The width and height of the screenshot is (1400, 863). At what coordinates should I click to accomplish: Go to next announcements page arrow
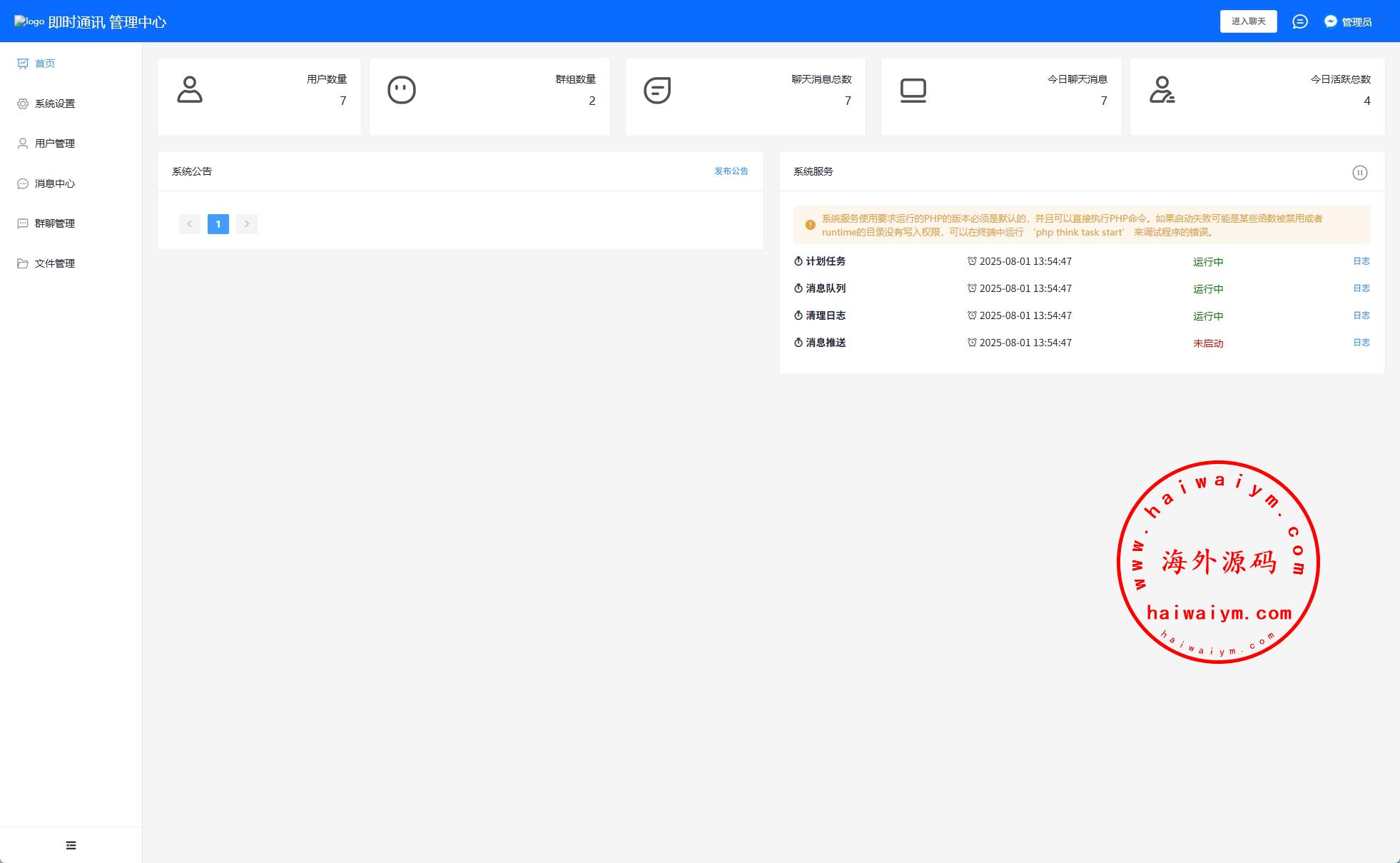click(x=247, y=224)
